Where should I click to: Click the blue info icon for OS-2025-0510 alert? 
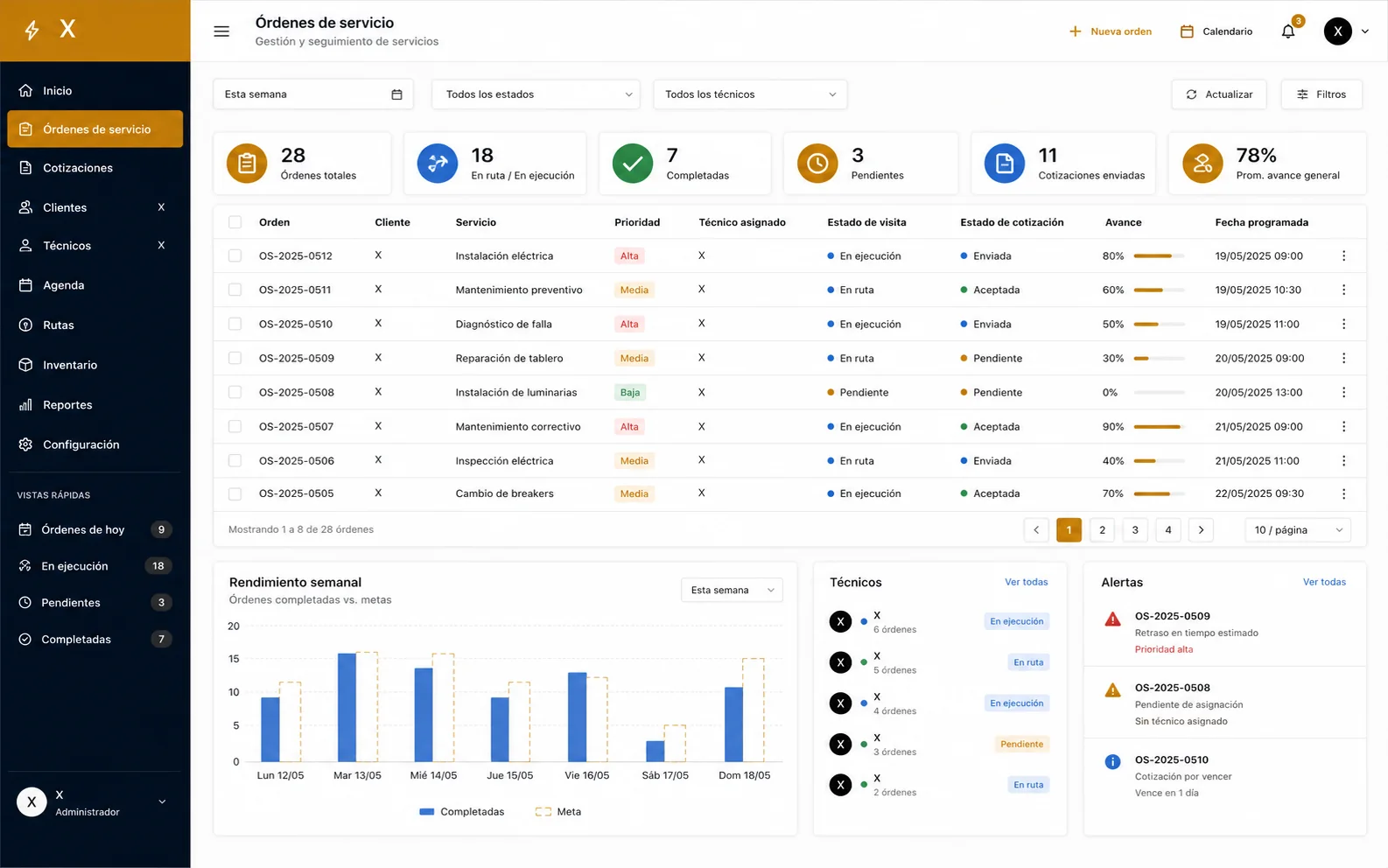coord(1113,761)
